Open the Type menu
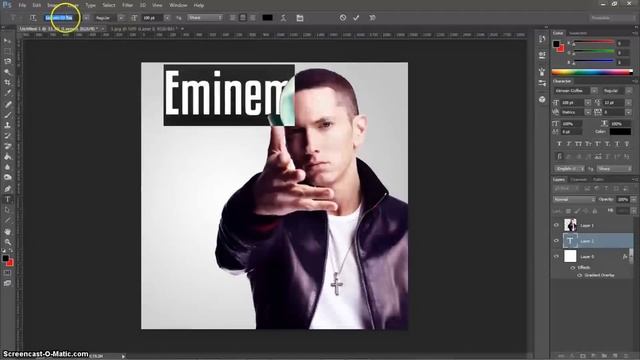640x360 pixels. pos(91,5)
